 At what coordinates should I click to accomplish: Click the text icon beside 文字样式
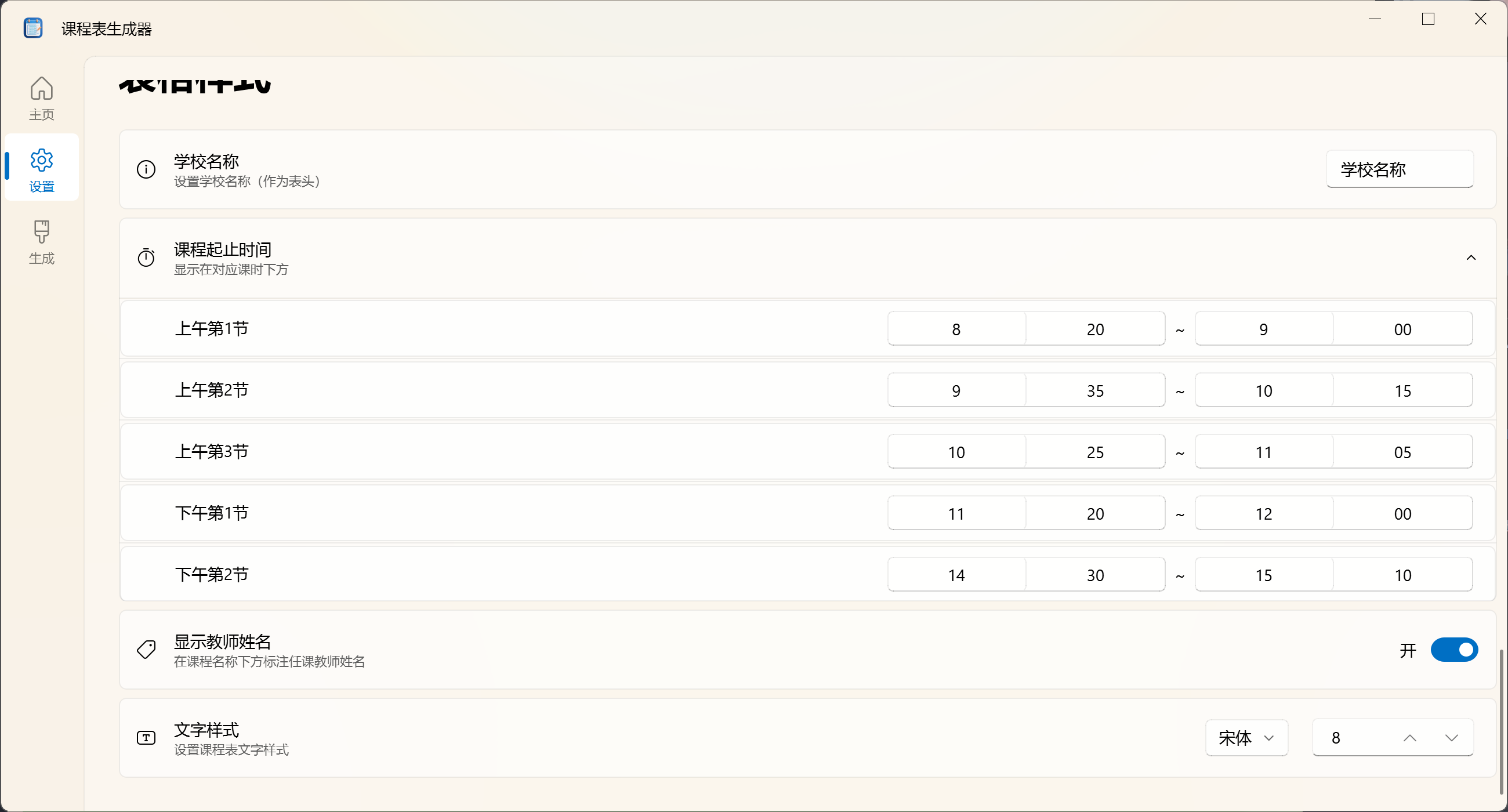coord(146,738)
